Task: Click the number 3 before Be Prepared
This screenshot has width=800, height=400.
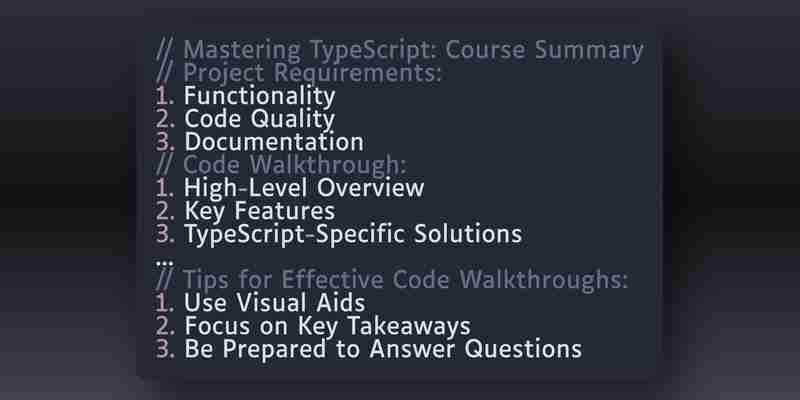Action: pyautogui.click(x=165, y=349)
